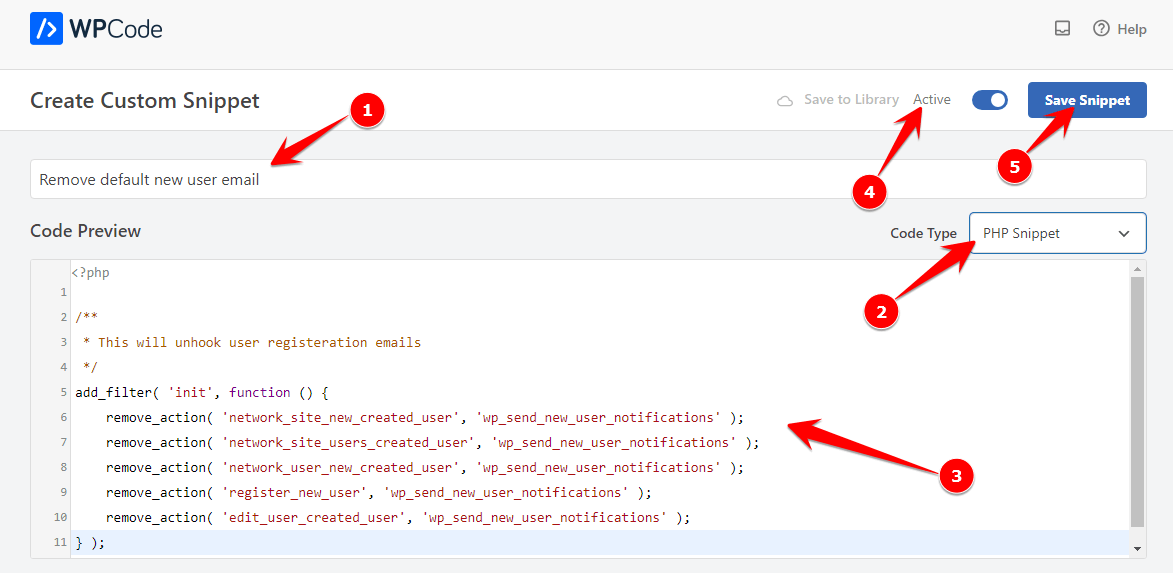
Task: Click the code editor vertical scrollbar thumb
Action: pyautogui.click(x=1137, y=401)
